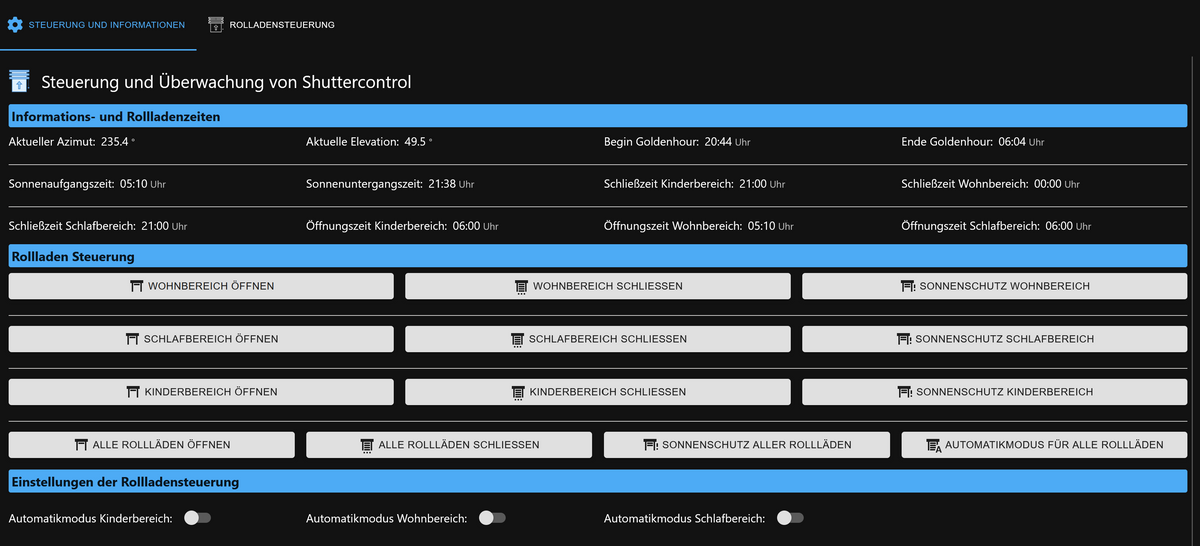Viewport: 1200px width, 546px height.
Task: Click Wohnbereich schliessen button
Action: pos(597,286)
